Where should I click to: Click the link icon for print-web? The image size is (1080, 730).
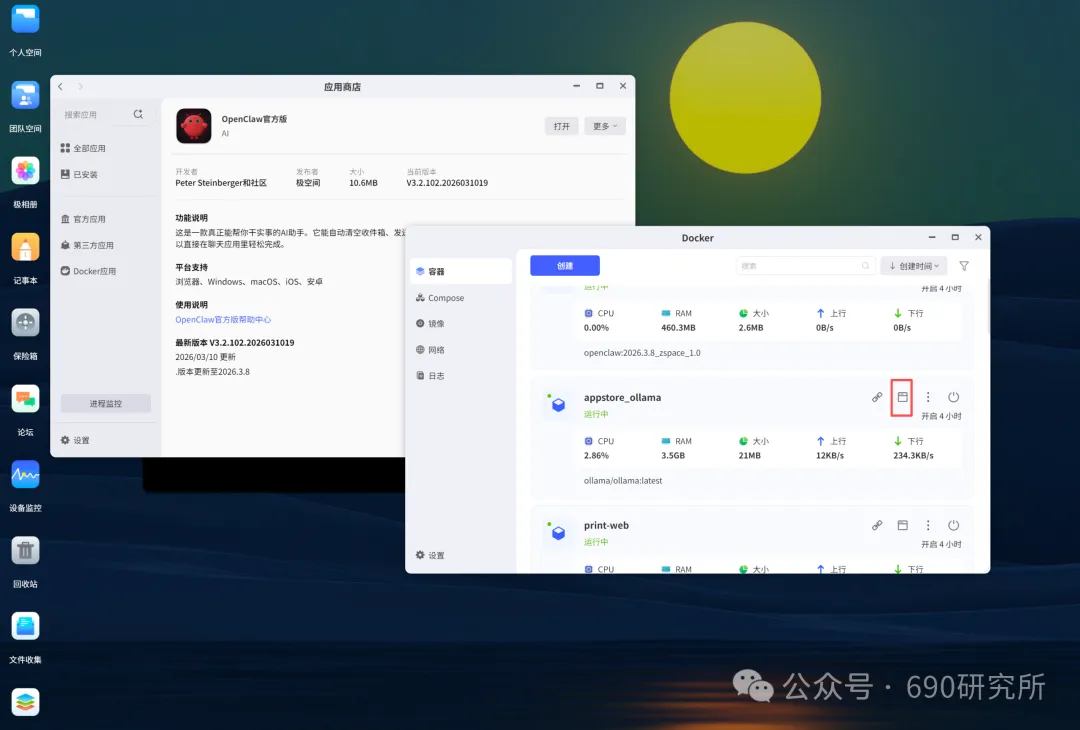coord(877,525)
